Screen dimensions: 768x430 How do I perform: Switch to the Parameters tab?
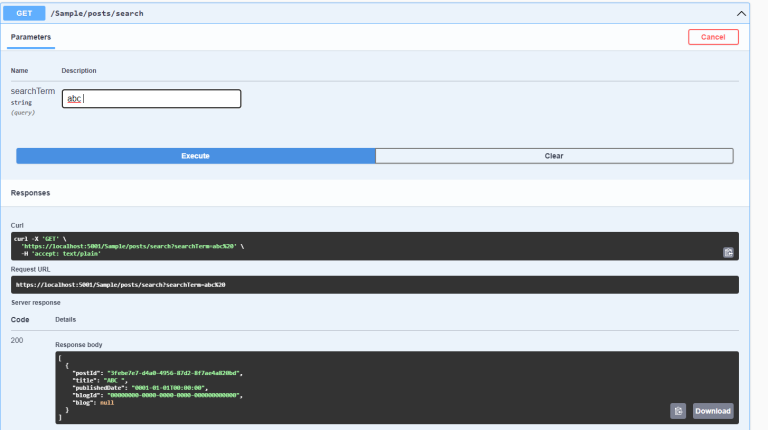(31, 37)
